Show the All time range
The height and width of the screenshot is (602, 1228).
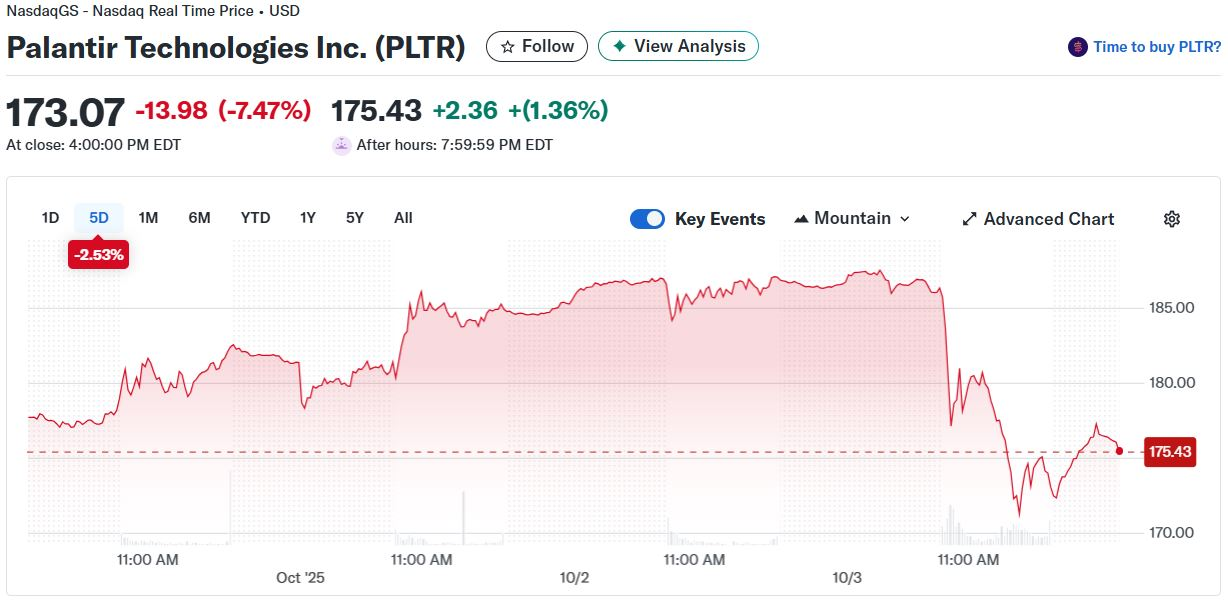403,218
